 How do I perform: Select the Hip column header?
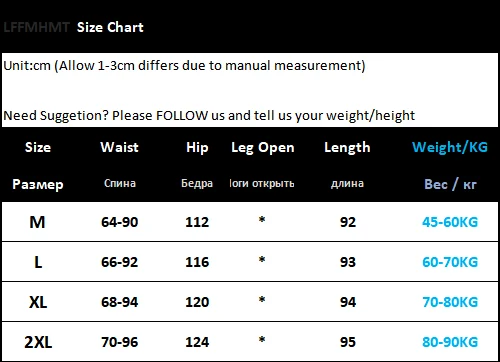point(197,147)
